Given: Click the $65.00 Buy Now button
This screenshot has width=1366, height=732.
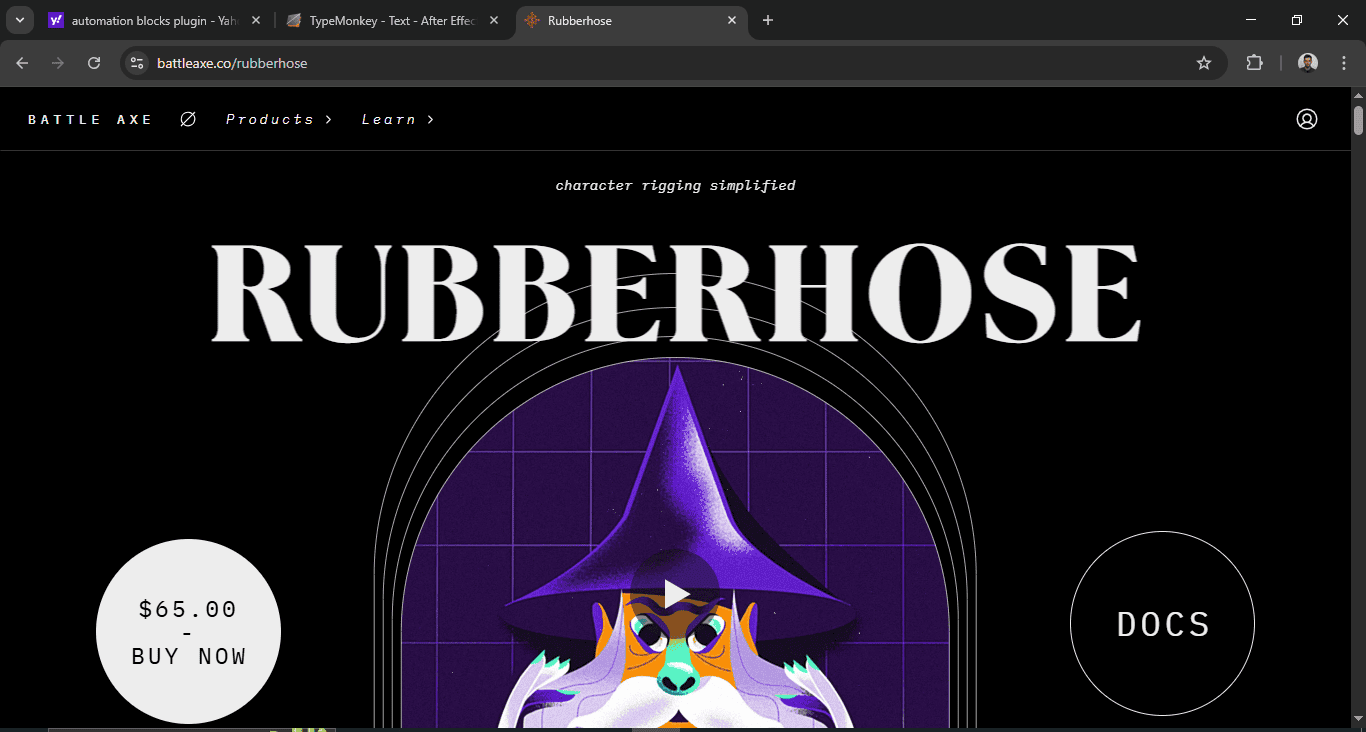Looking at the screenshot, I should point(188,632).
